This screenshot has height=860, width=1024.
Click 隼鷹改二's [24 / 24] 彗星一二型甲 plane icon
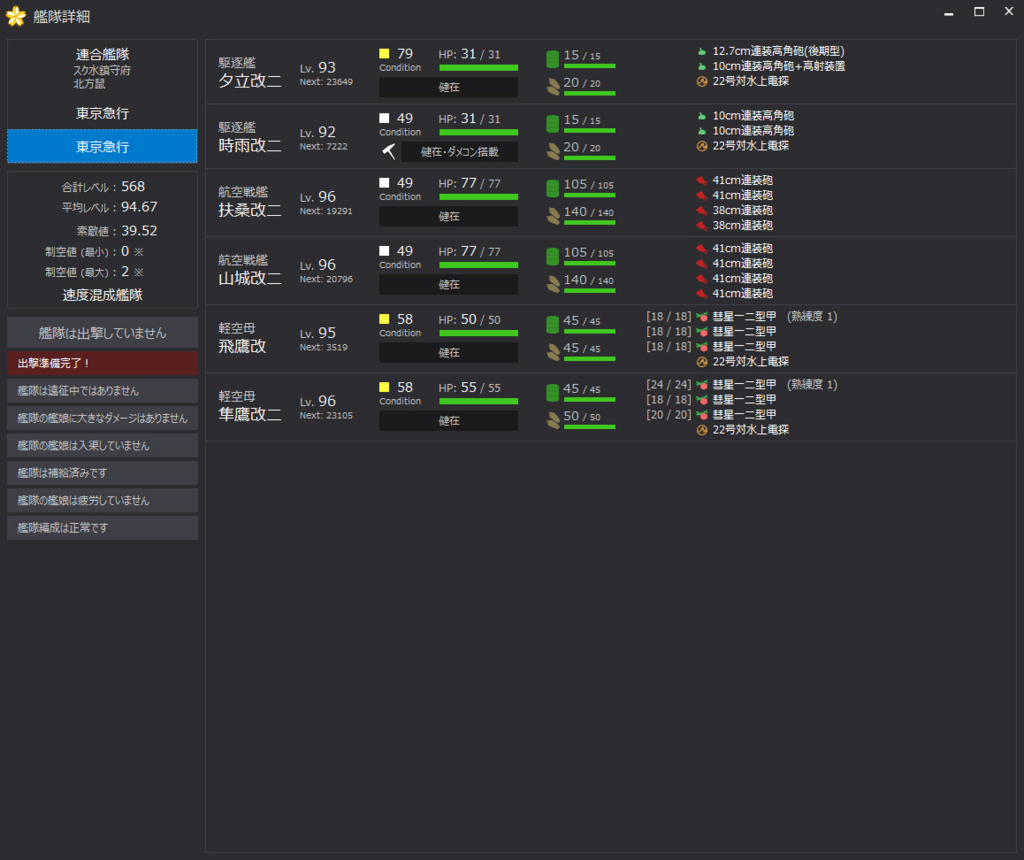pyautogui.click(x=702, y=385)
